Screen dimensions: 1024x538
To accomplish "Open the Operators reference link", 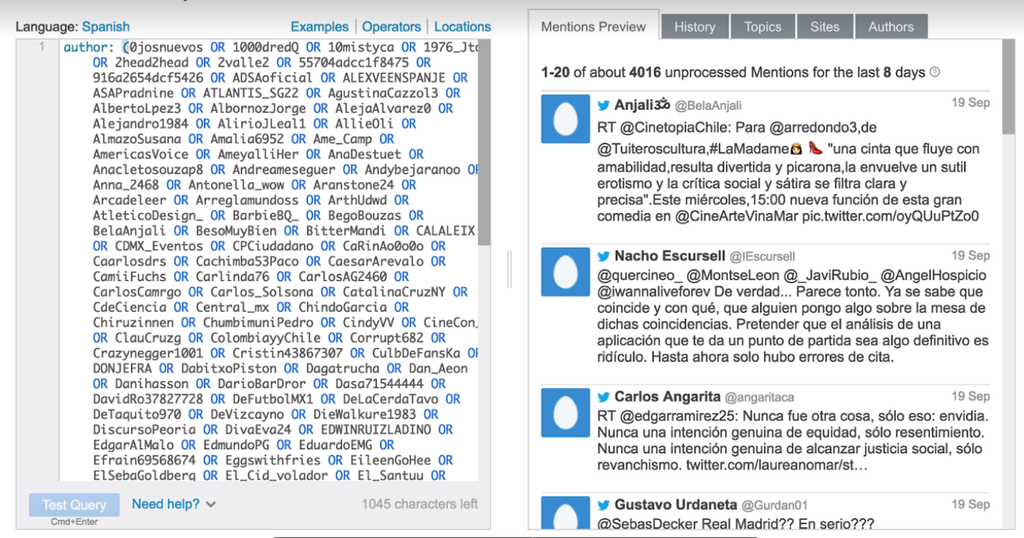I will (391, 27).
